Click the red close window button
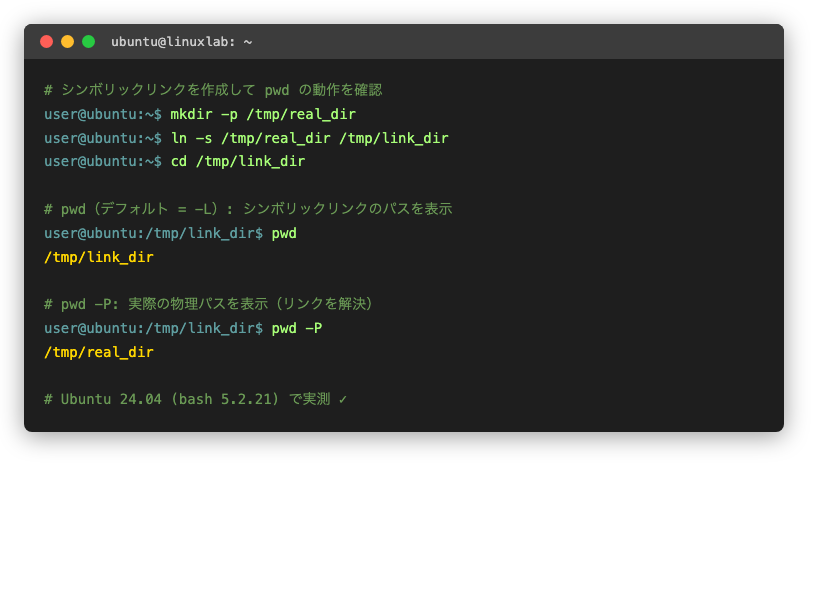This screenshot has width=820, height=600. click(47, 41)
